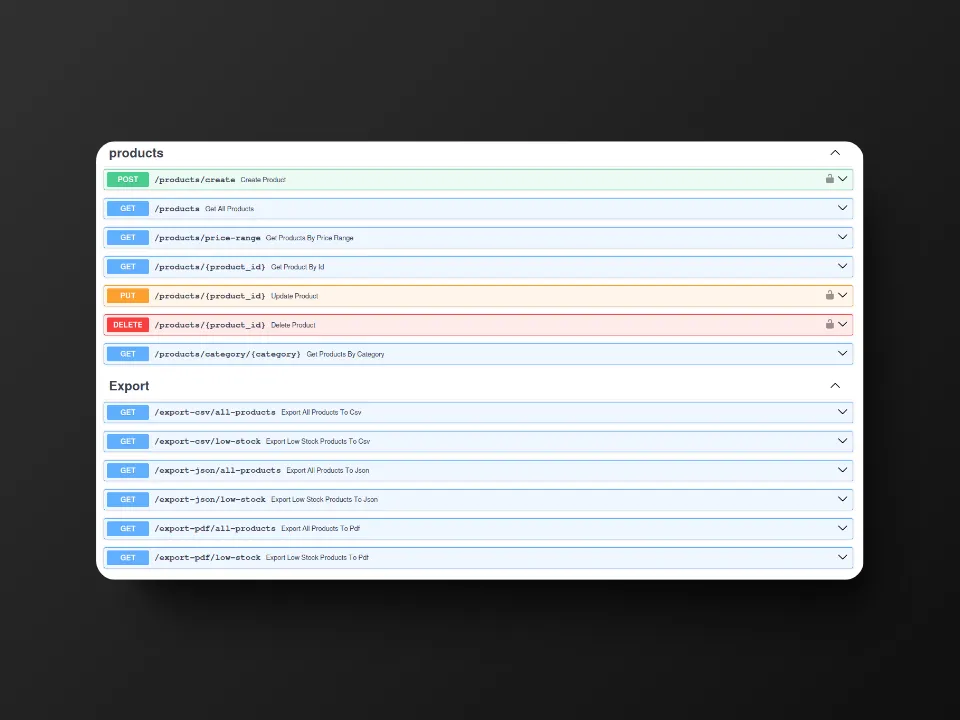Expand the Get Product By Id chevron
Screen dimensions: 960x720
pos(842,267)
